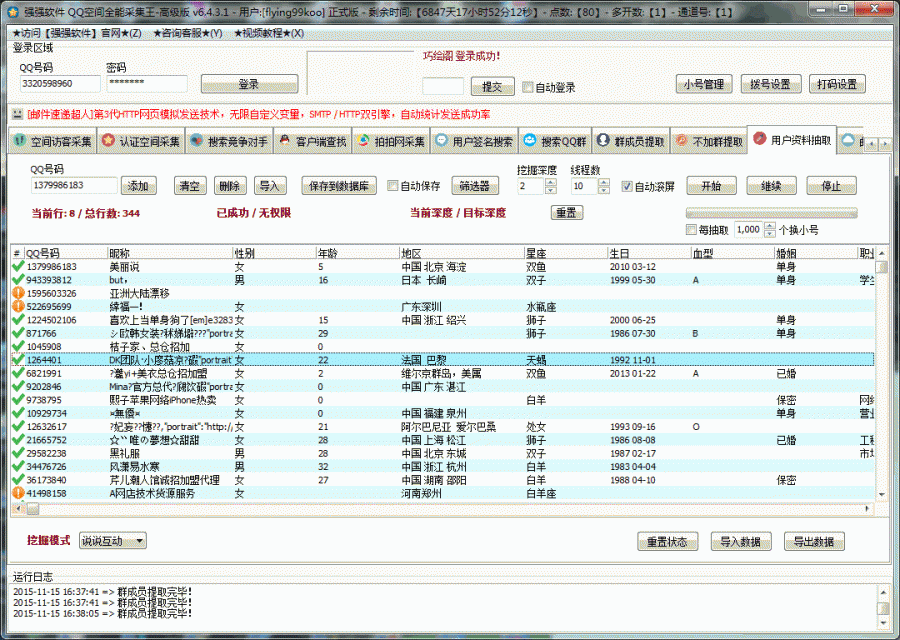Open the 拍拍网采集 tab
900x640 pixels.
click(391, 141)
